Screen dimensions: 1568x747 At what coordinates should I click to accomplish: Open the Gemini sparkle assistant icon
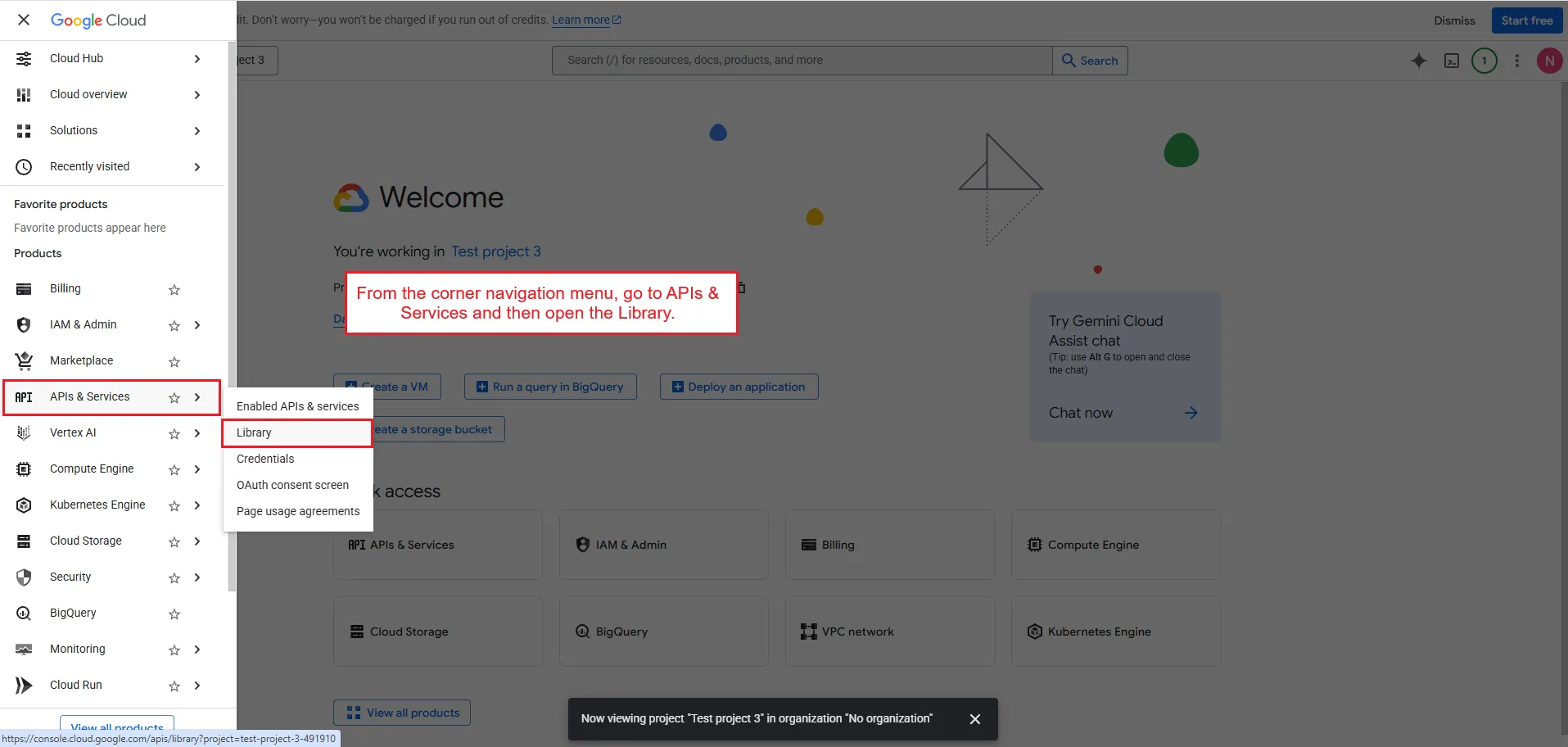[x=1419, y=61]
